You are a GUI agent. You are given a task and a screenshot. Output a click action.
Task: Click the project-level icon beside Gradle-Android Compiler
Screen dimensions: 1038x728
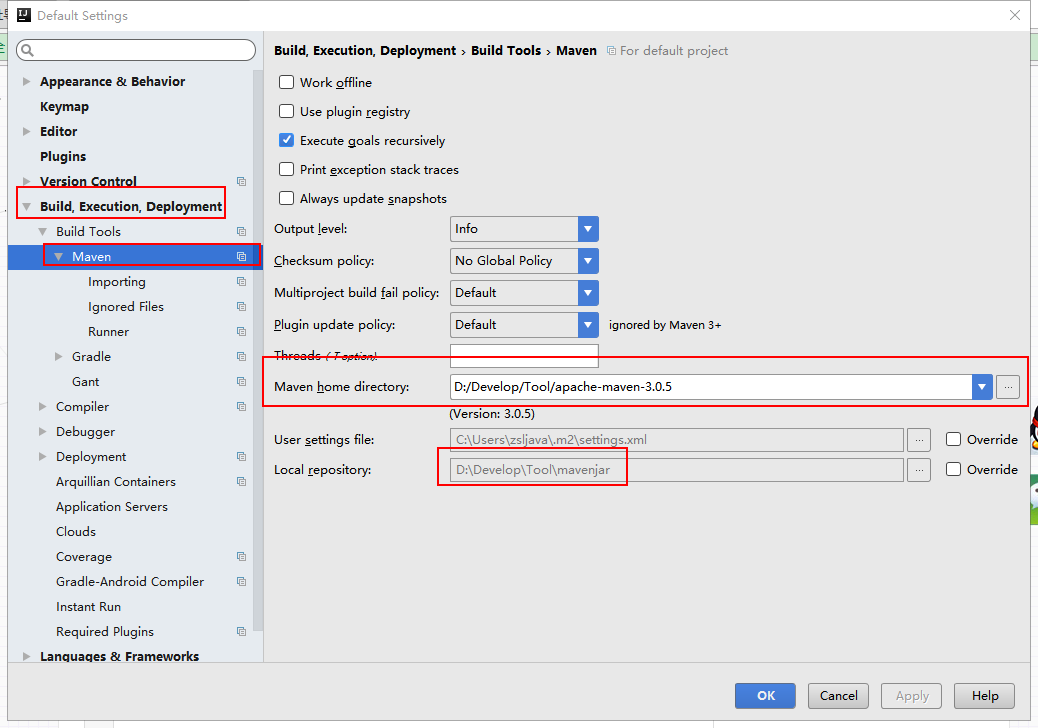point(242,582)
